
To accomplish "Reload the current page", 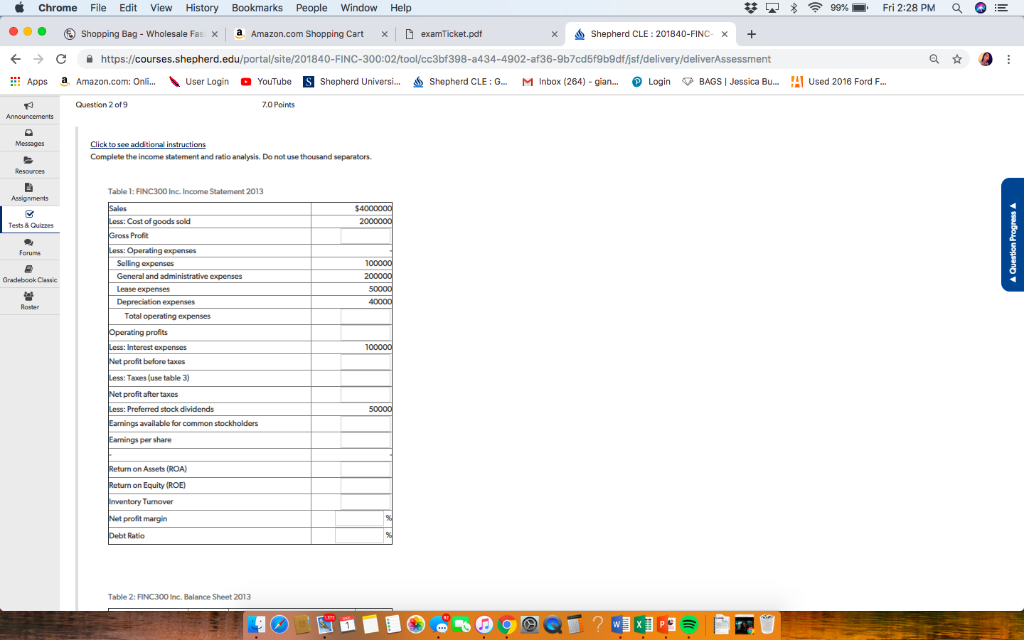I will [61, 59].
